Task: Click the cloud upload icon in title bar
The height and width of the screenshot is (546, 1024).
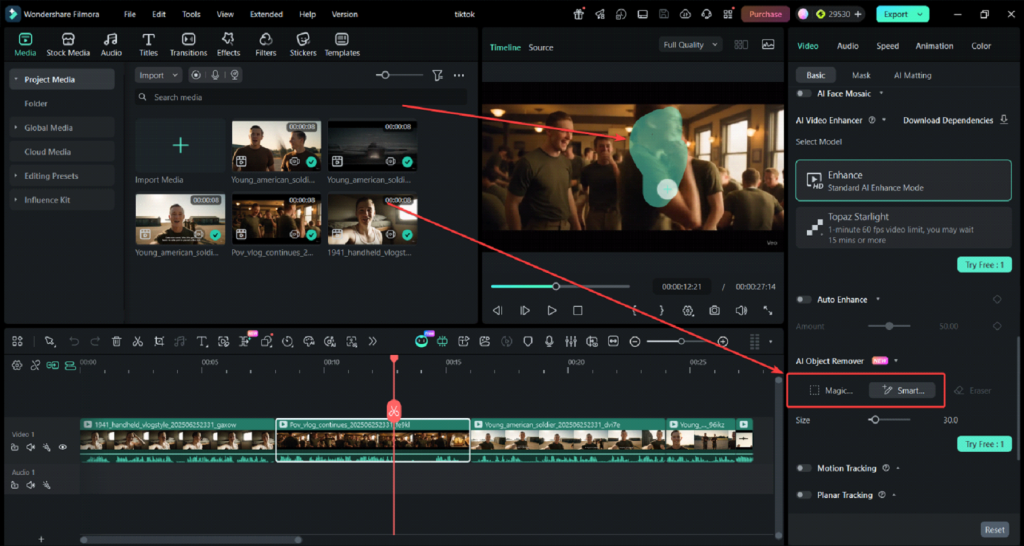Action: 685,14
